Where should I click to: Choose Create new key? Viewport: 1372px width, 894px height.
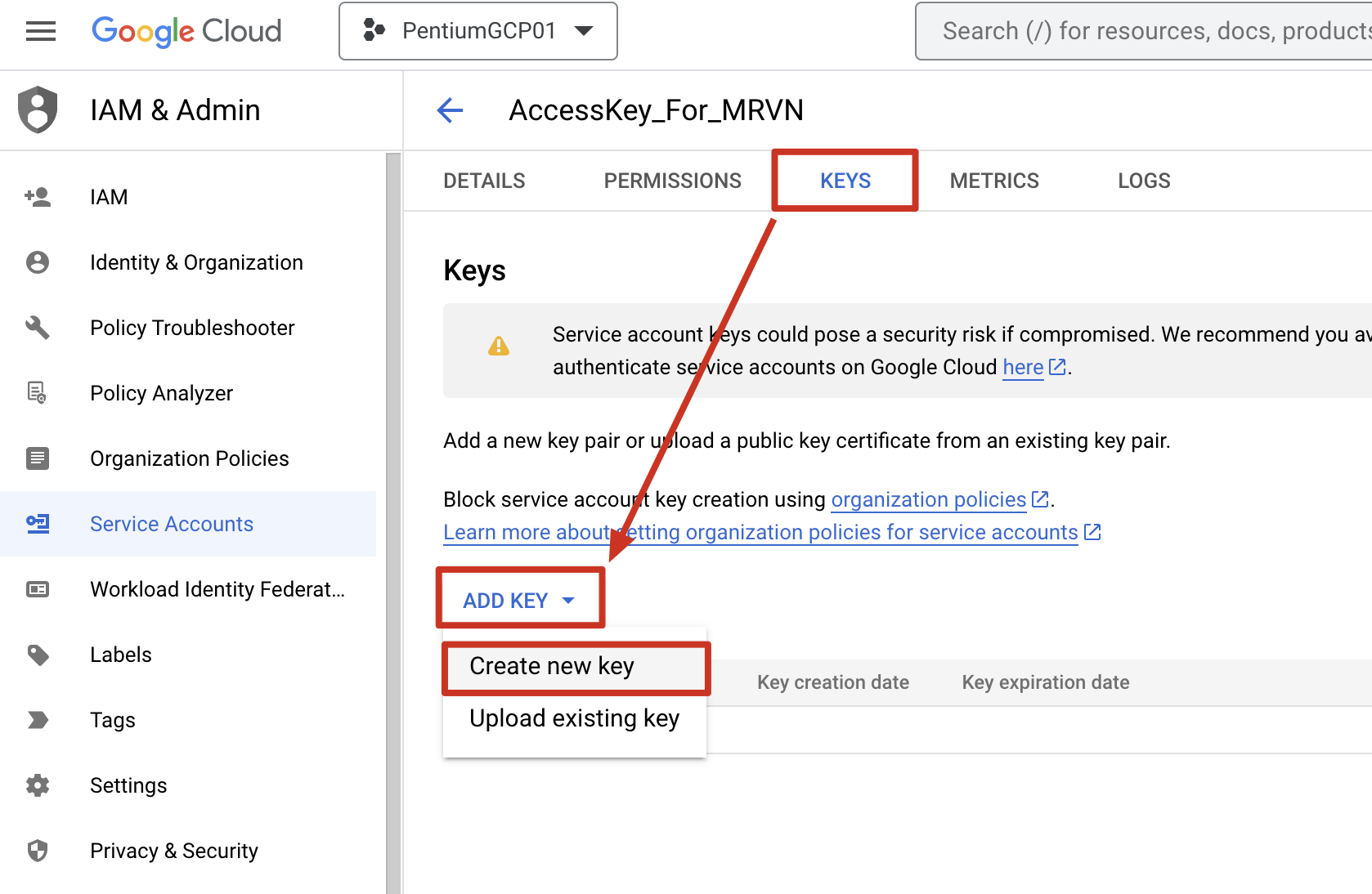point(575,666)
